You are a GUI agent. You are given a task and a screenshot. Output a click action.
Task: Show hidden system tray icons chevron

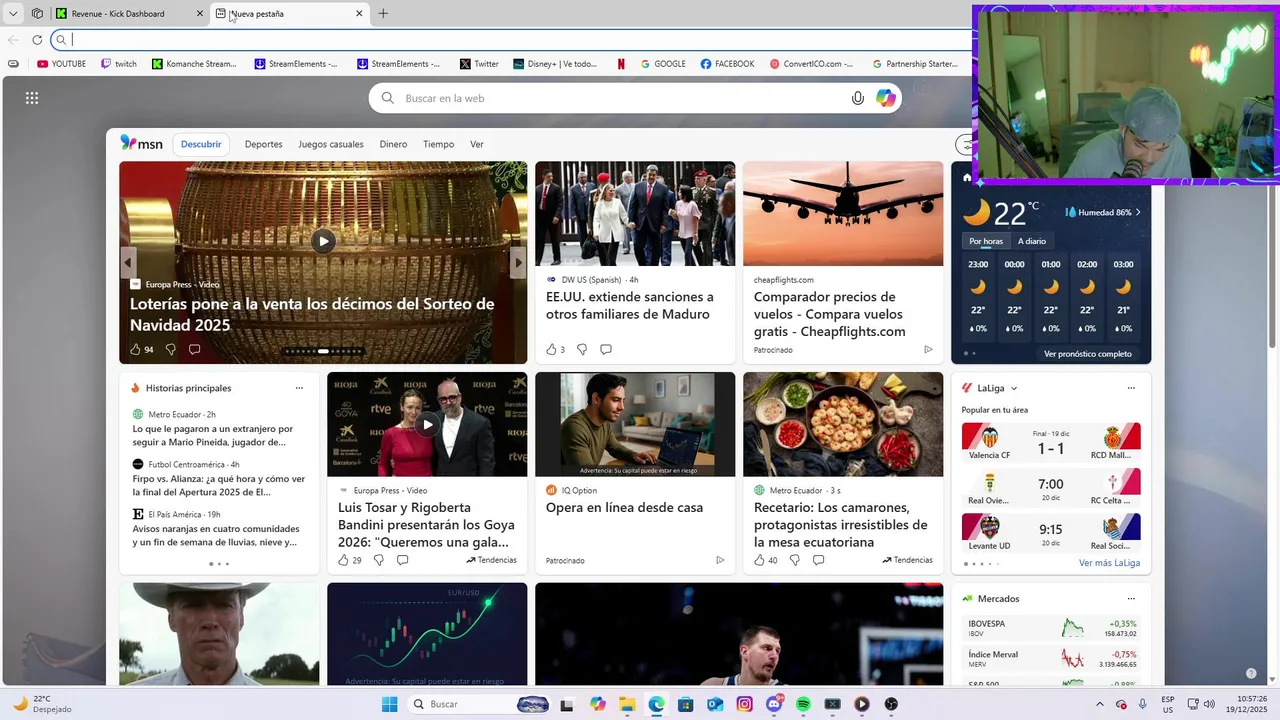point(1100,704)
